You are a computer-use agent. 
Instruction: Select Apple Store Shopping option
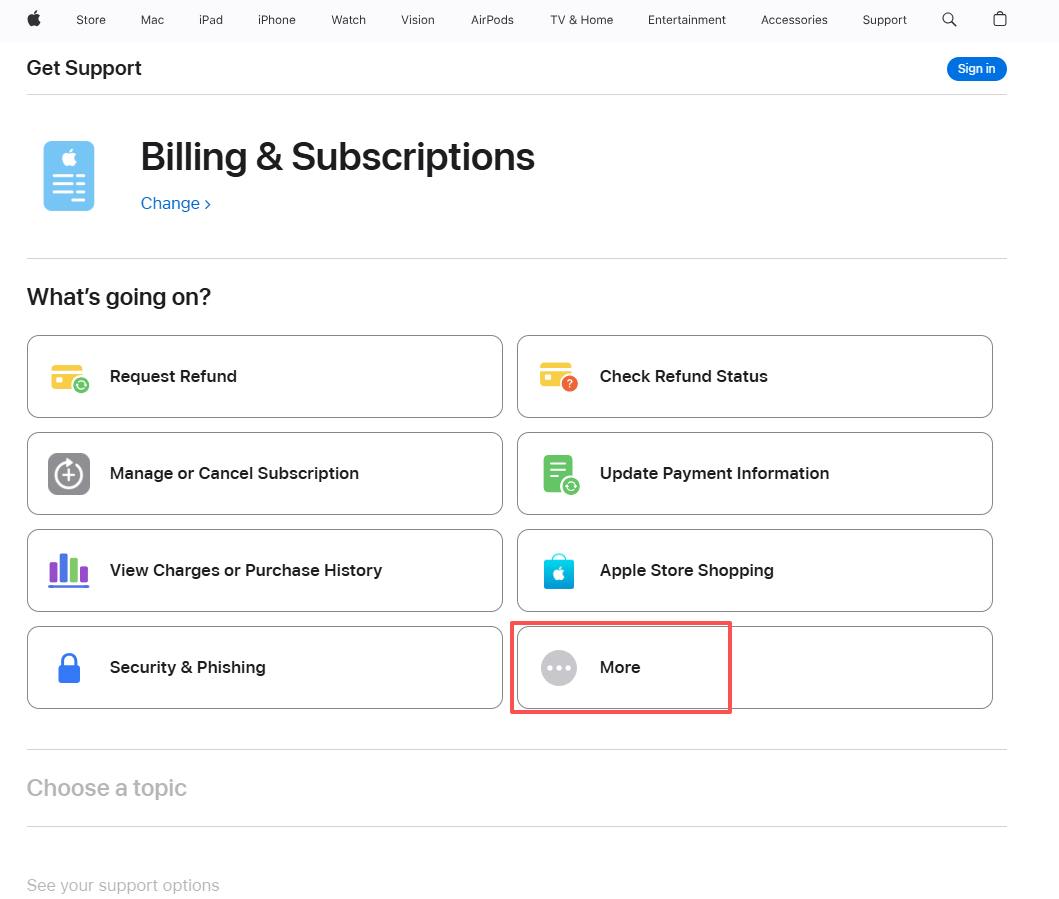[754, 571]
